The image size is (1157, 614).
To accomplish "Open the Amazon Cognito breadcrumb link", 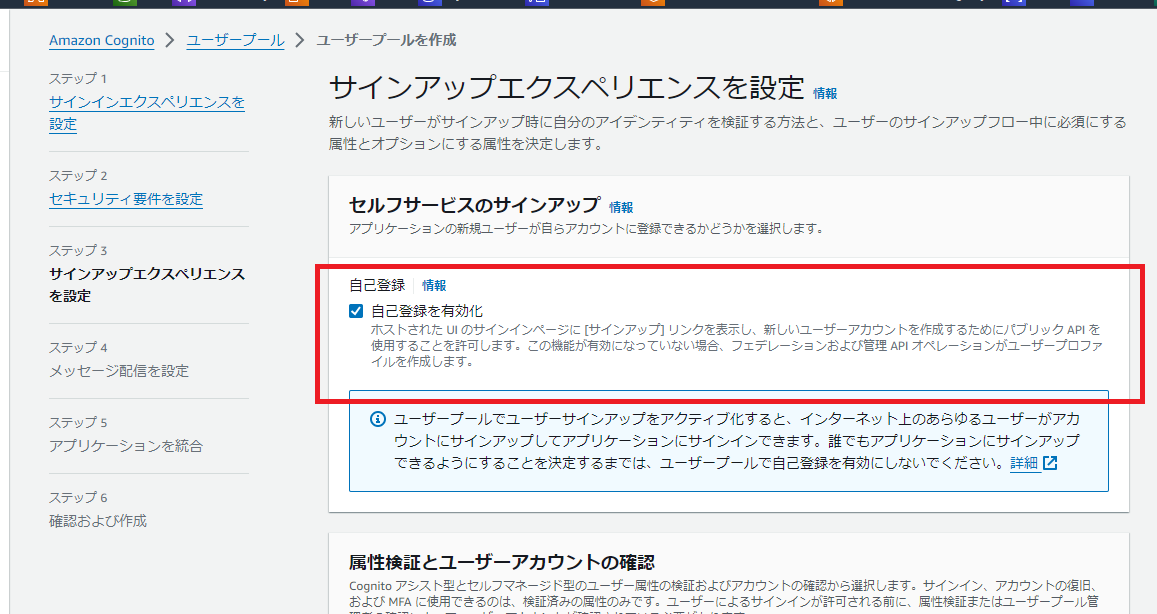I will click(x=102, y=41).
